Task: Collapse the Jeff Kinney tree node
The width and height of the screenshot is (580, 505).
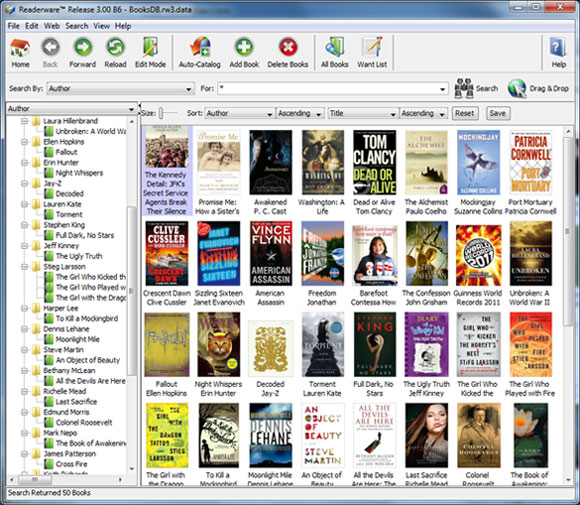Action: pyautogui.click(x=24, y=246)
